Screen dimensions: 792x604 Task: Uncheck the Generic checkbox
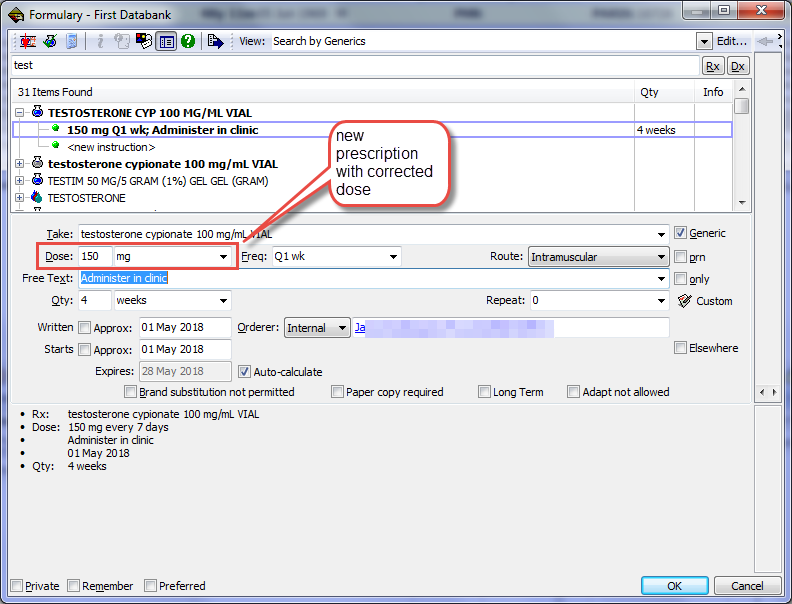pyautogui.click(x=681, y=233)
